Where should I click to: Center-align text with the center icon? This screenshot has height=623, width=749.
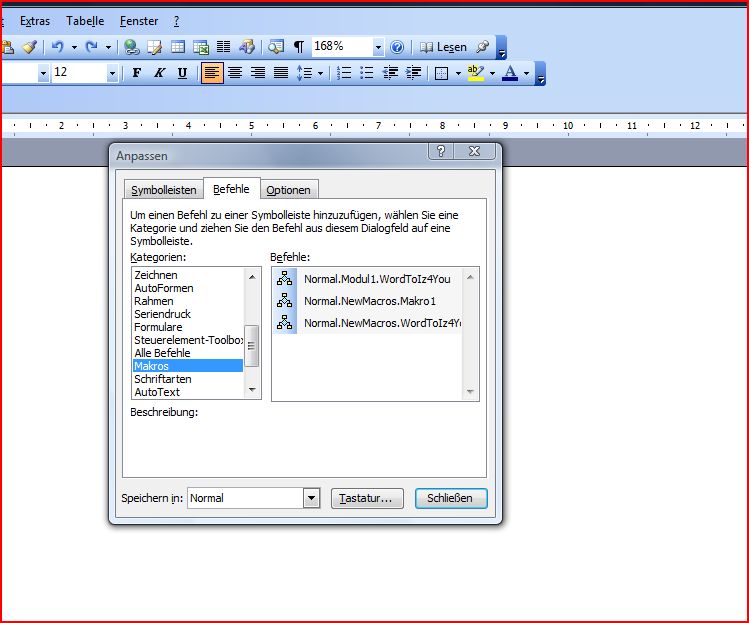pyautogui.click(x=235, y=73)
